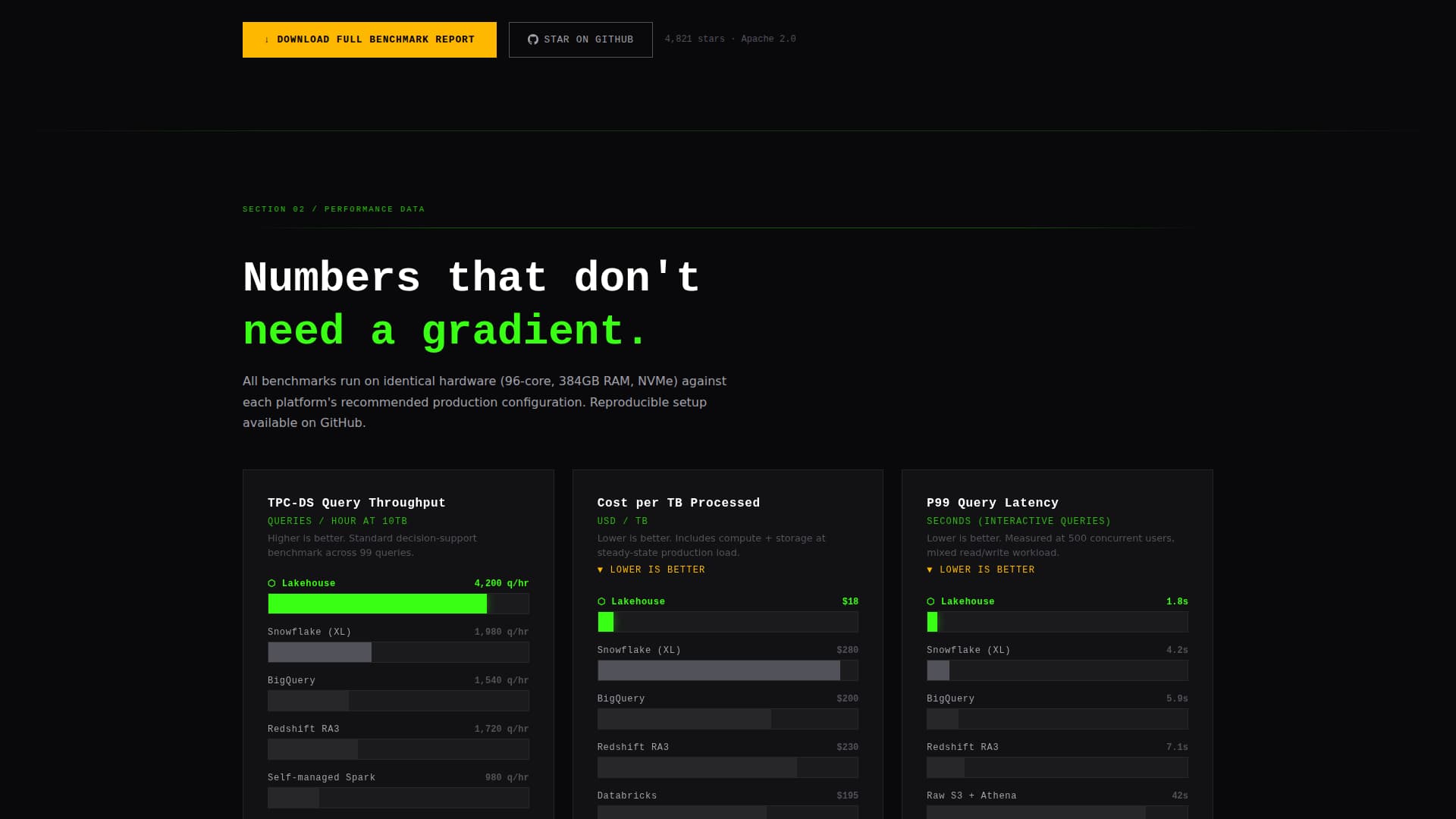1456x819 pixels.
Task: Click the benchmark hardware description paragraph
Action: click(x=485, y=402)
